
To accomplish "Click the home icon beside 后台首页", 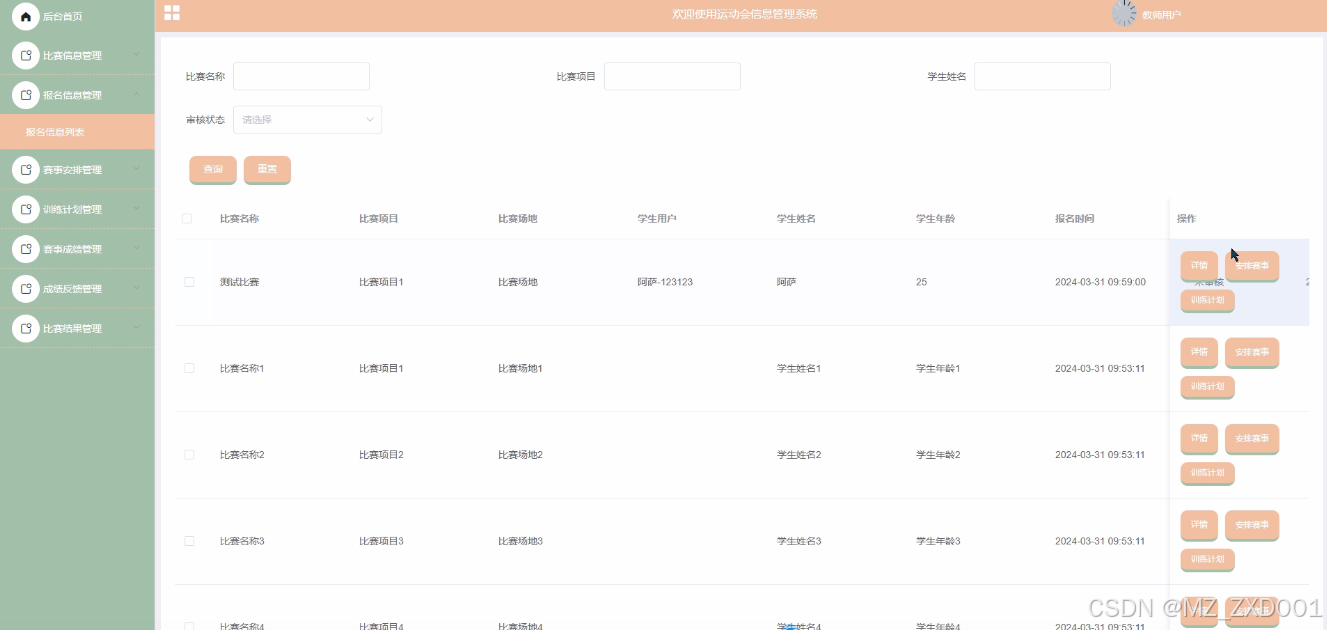I will point(26,17).
